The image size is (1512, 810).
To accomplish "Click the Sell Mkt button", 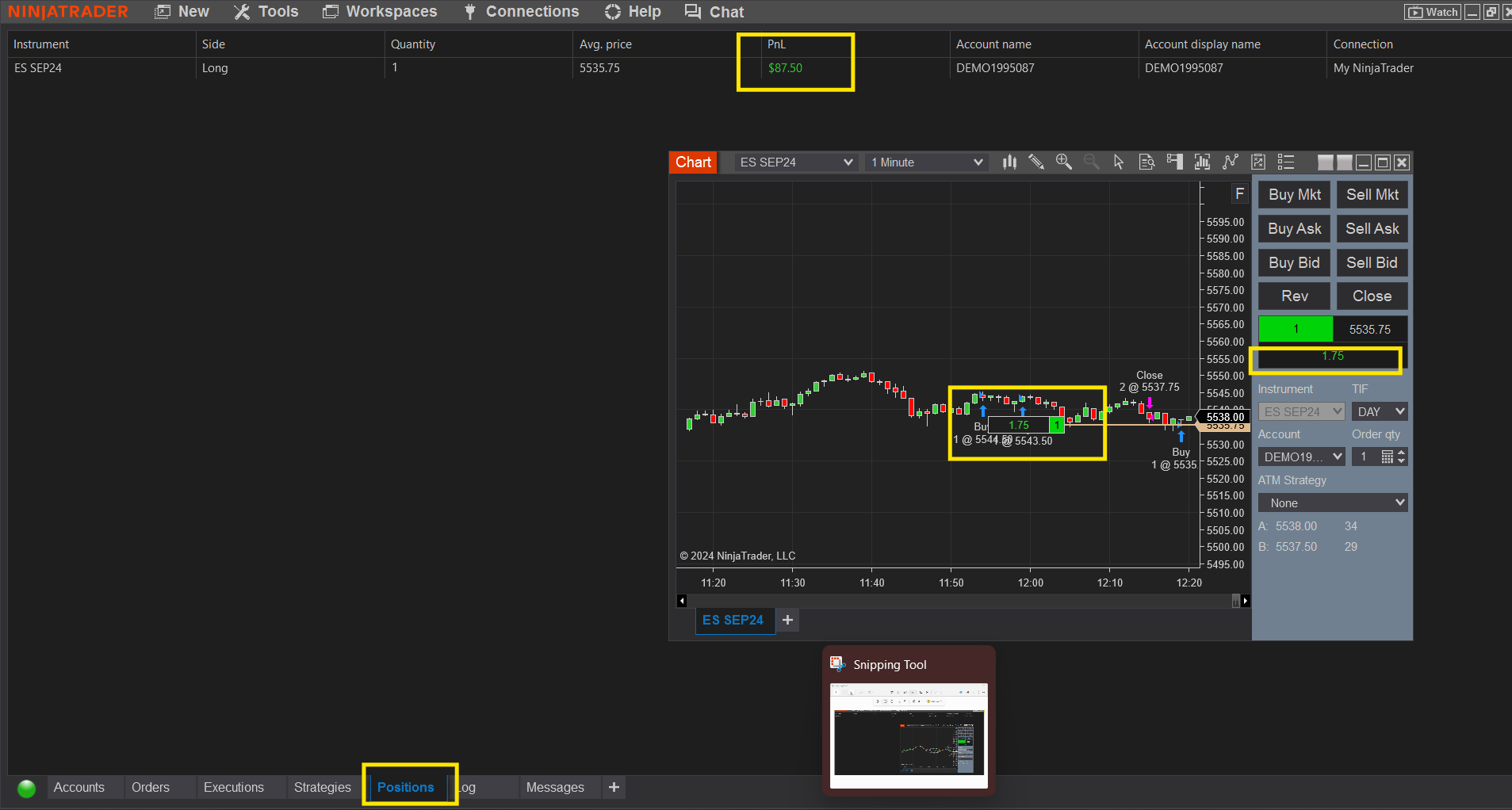I will pos(1372,195).
